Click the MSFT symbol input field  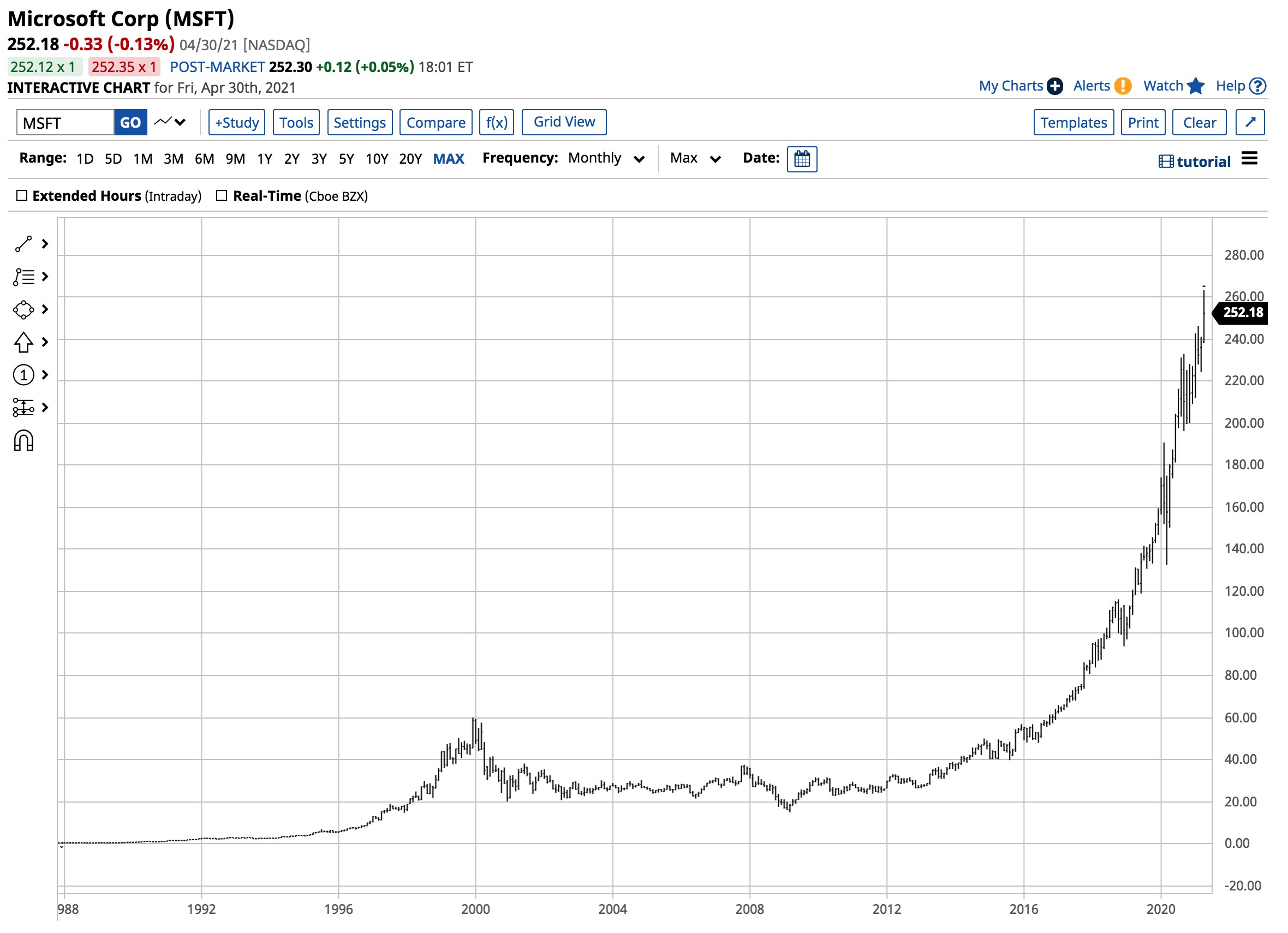tap(65, 123)
